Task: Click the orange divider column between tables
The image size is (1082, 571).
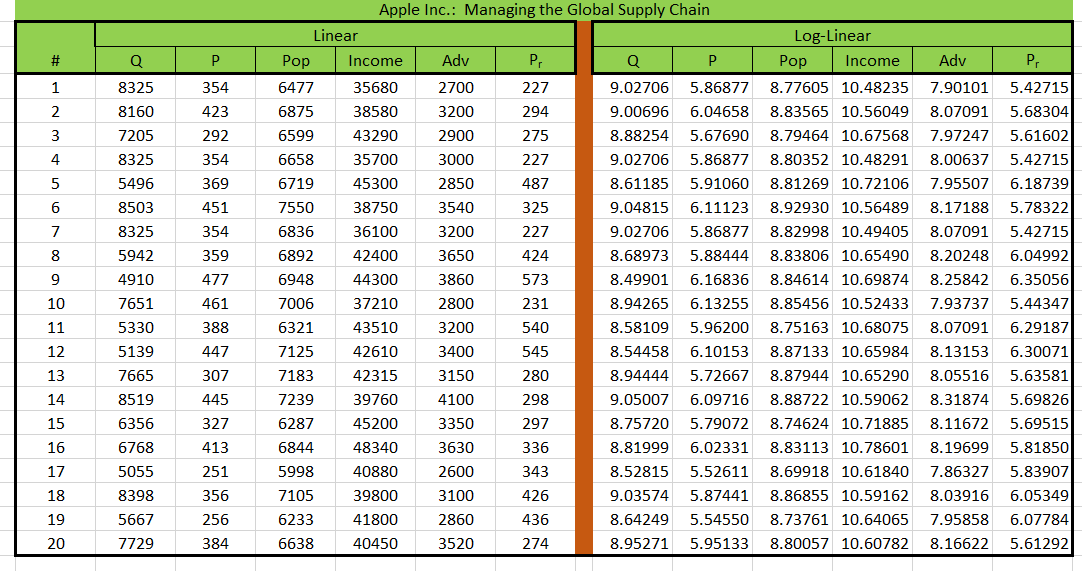Action: tap(585, 300)
